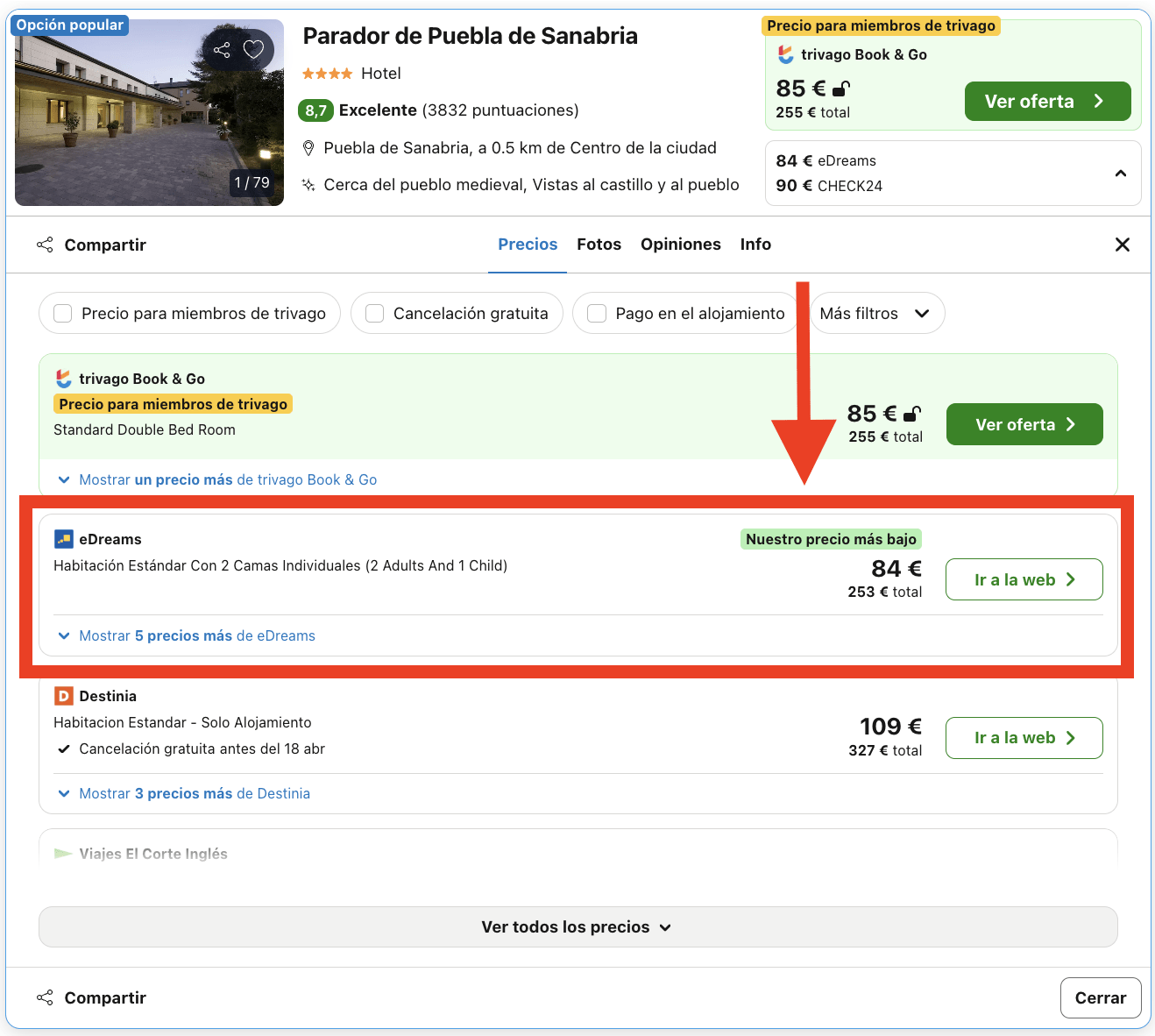Click the bottom Compartir link
1155x1036 pixels.
[105, 997]
